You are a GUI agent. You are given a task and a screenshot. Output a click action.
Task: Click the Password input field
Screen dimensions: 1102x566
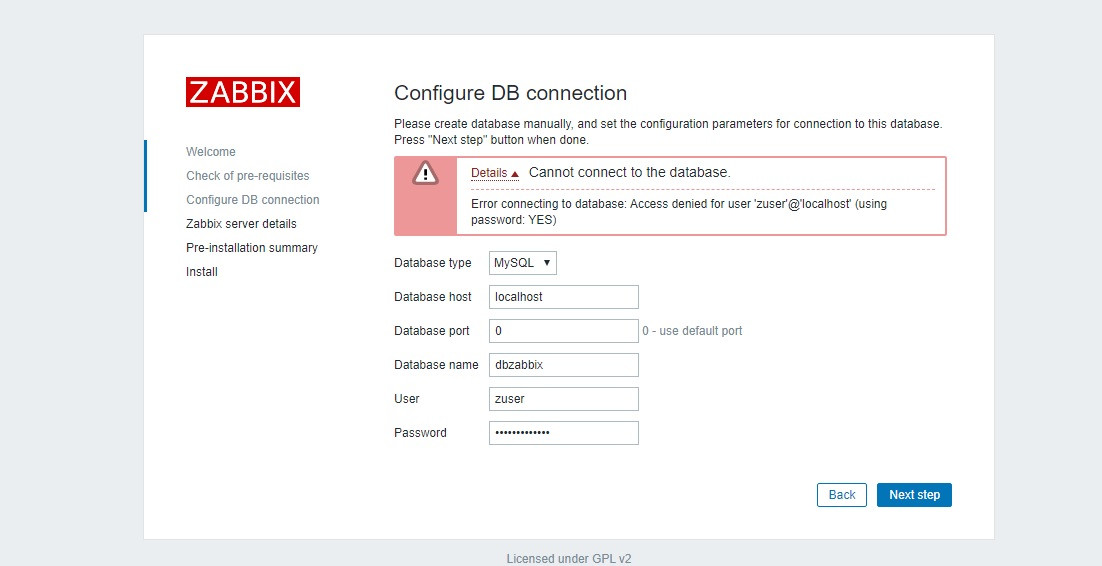point(563,433)
